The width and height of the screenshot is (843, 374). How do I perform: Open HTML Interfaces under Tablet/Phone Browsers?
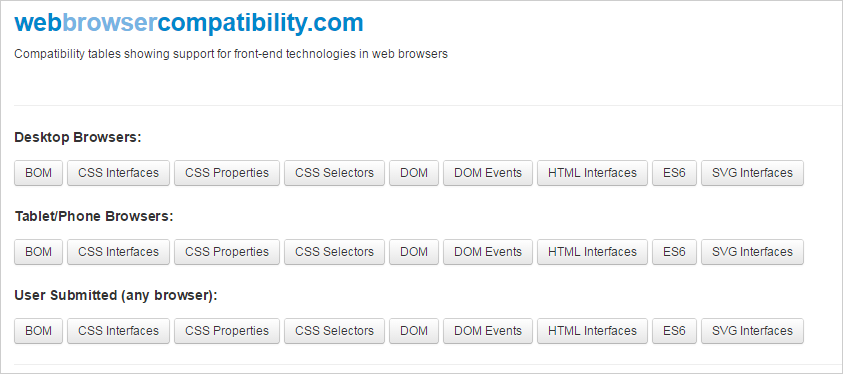click(592, 252)
